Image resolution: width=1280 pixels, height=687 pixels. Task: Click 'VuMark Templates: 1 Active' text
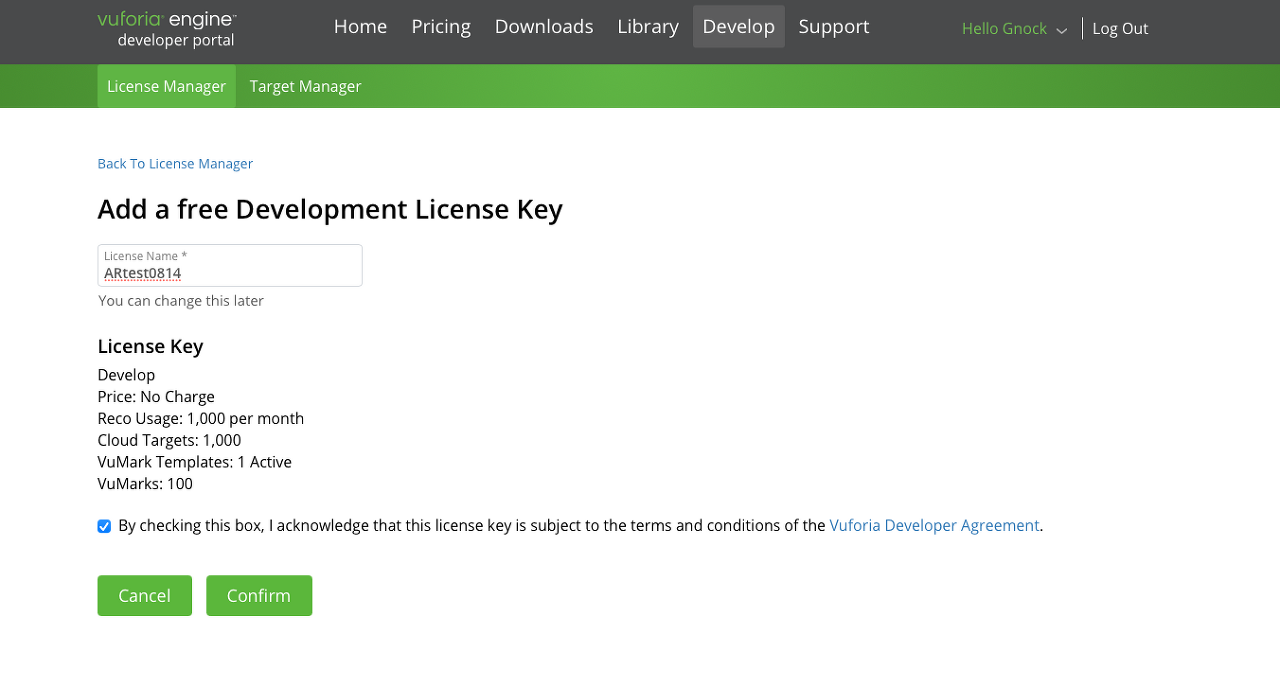(x=194, y=462)
